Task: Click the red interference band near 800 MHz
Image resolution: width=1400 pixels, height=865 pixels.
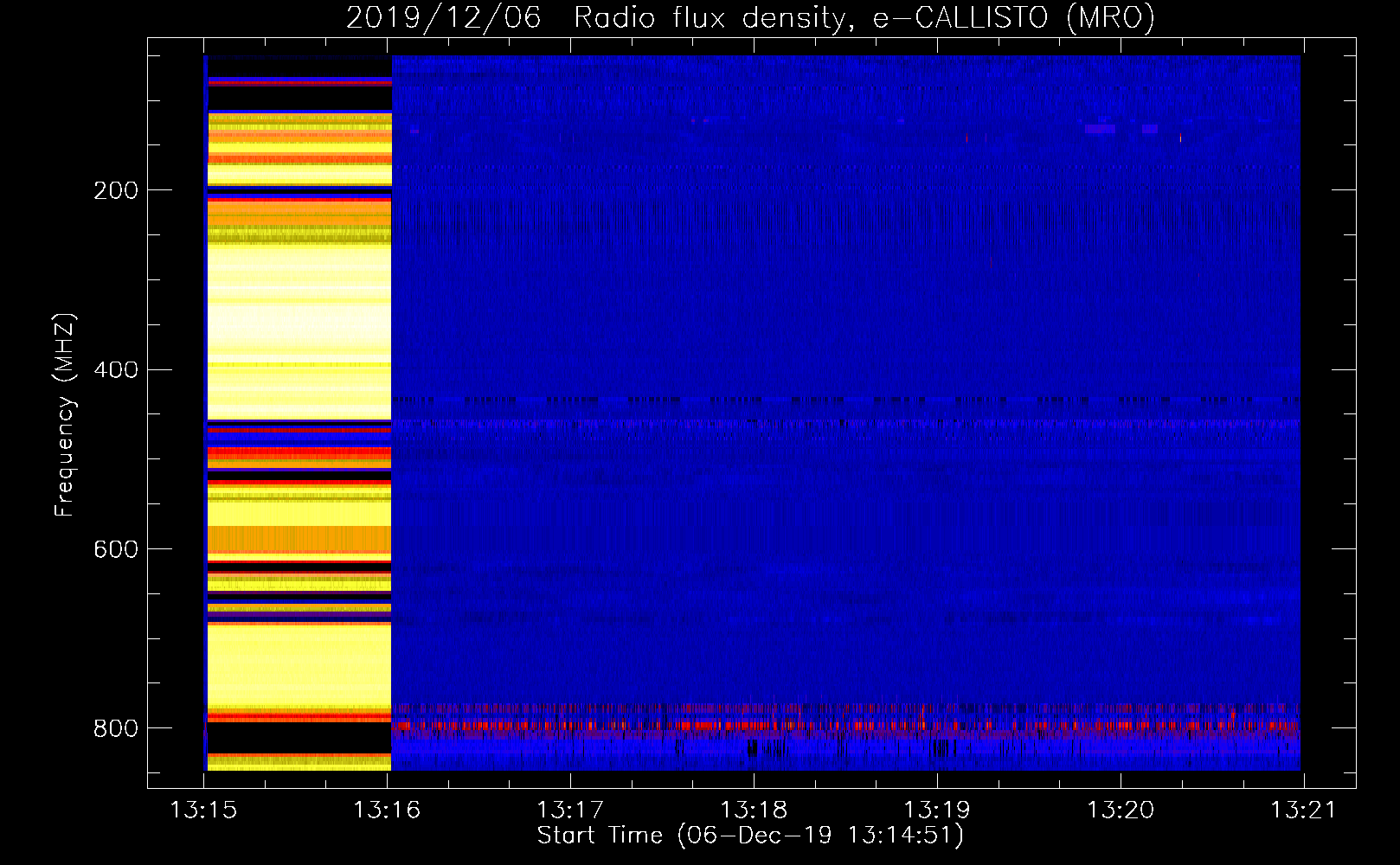Action: coord(846,725)
